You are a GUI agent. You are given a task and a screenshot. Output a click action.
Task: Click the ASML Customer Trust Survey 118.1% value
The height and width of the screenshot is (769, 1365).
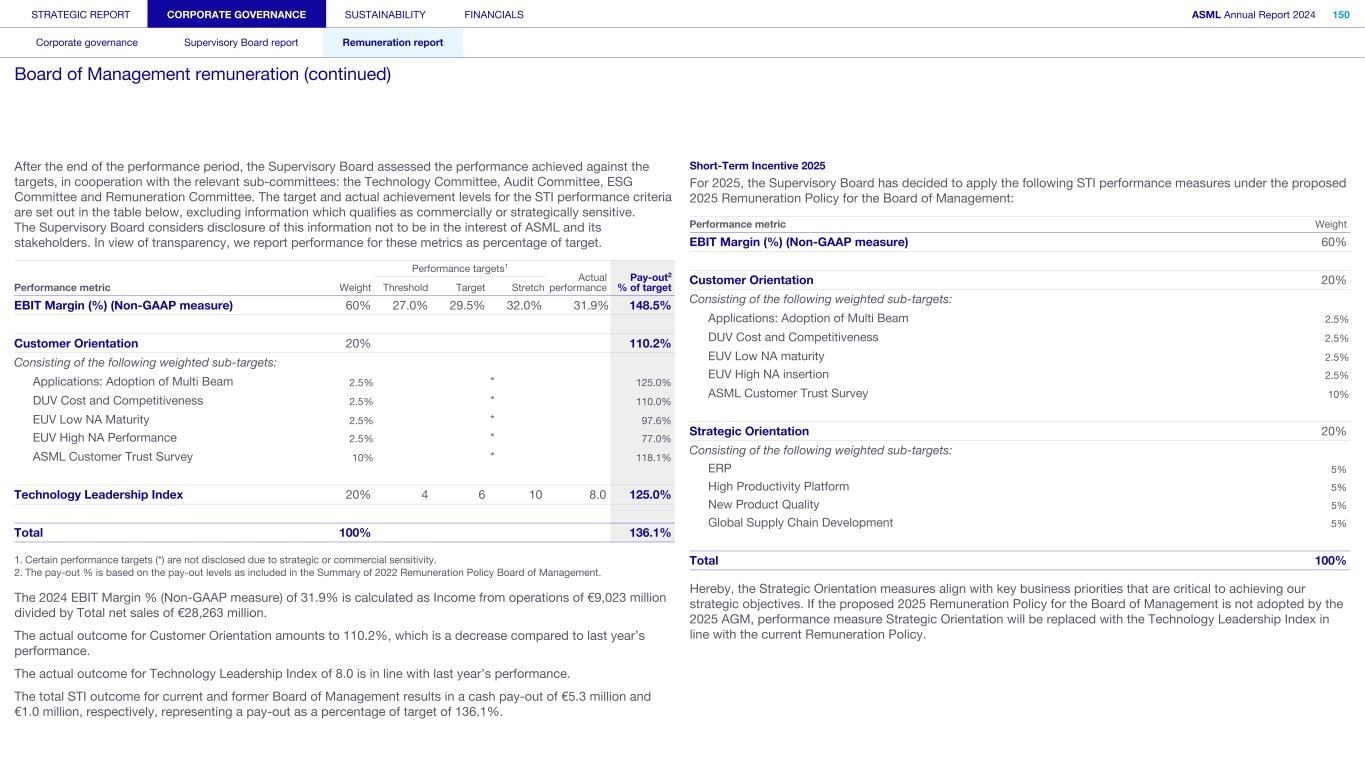(x=653, y=458)
